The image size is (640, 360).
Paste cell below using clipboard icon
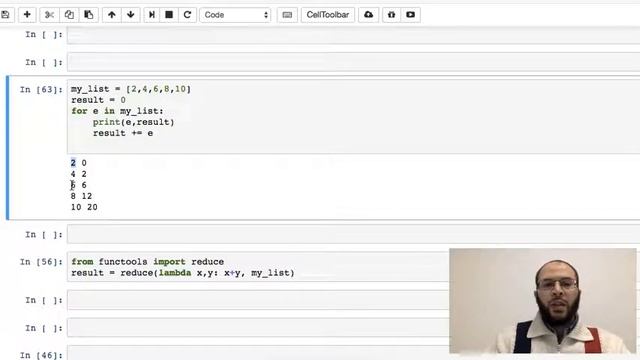(89, 15)
